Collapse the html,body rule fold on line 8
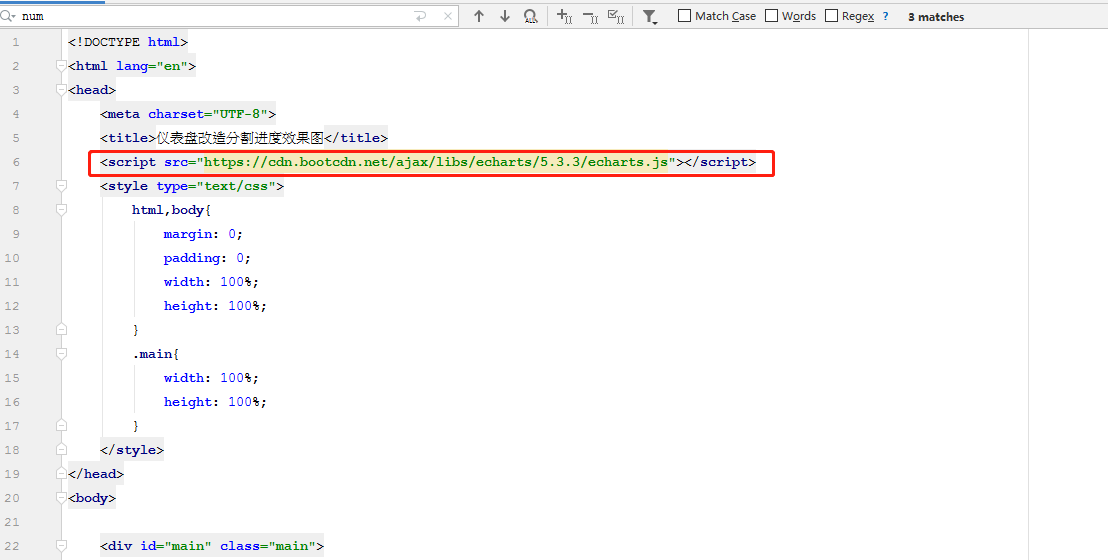The image size is (1108, 560). click(61, 210)
